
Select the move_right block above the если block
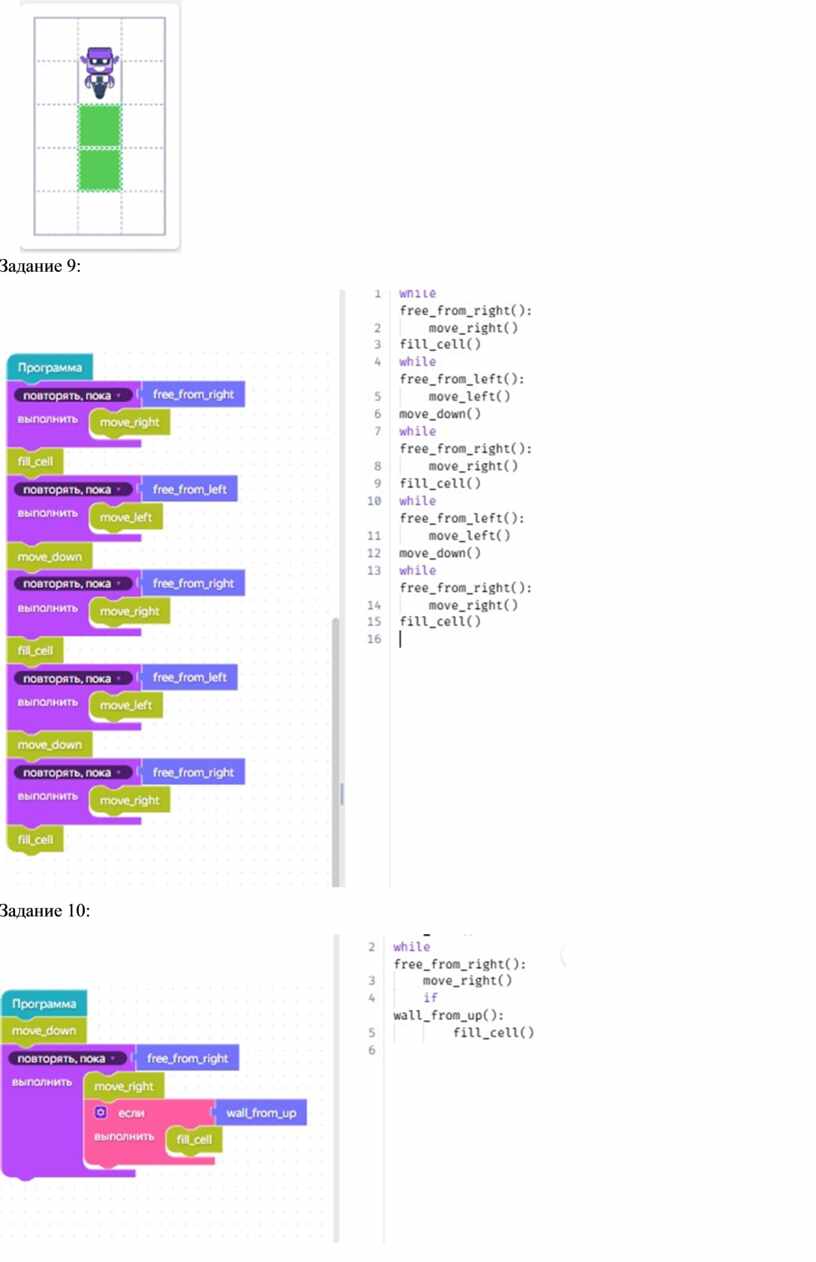tap(124, 1085)
